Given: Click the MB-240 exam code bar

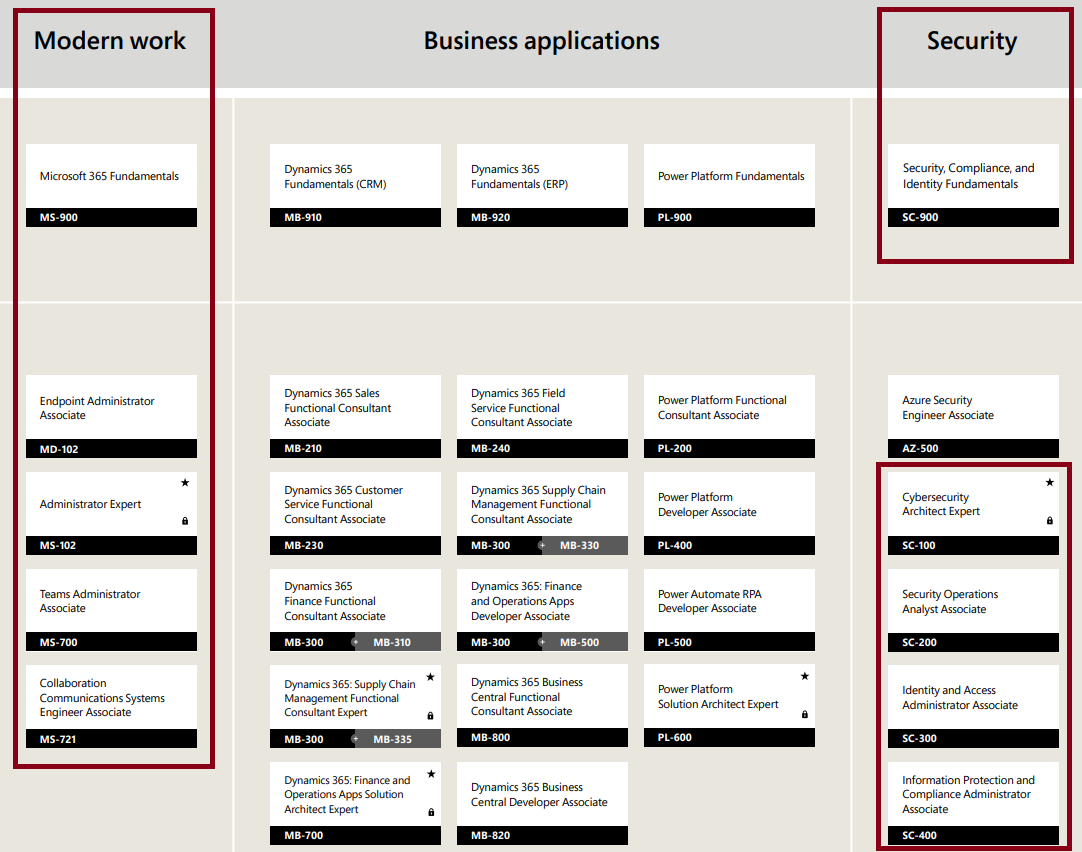Looking at the screenshot, I should click(542, 448).
